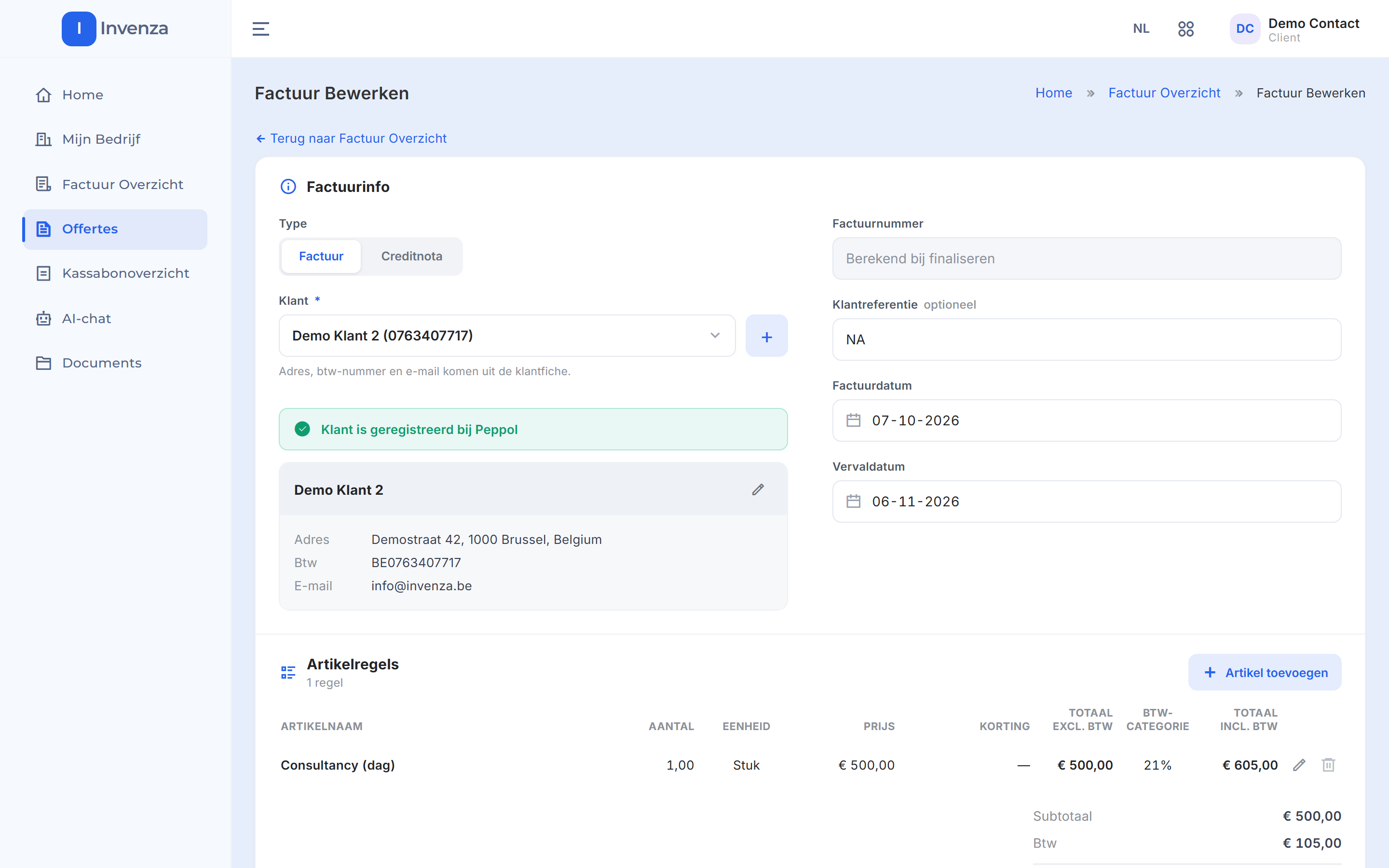Click Terug naar Factuur Overzicht link
This screenshot has height=868, width=1389.
click(x=351, y=138)
